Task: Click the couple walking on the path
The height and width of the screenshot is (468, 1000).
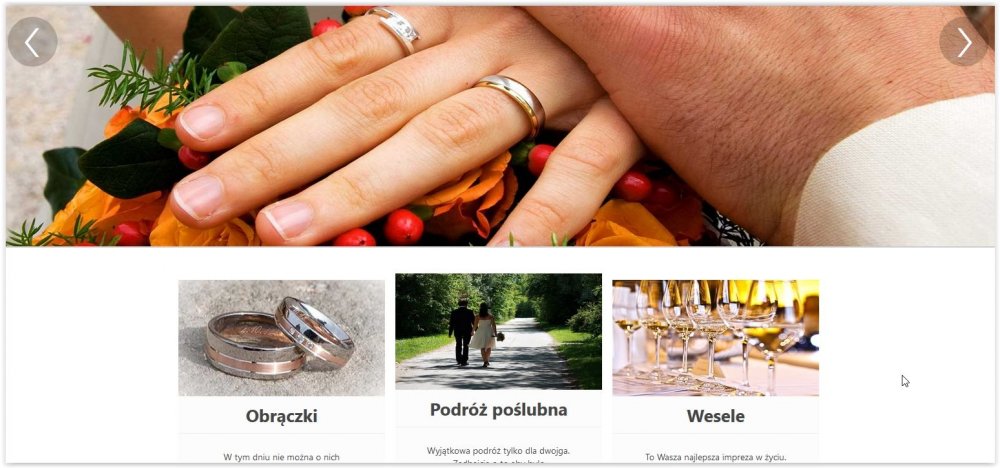Action: [x=474, y=333]
